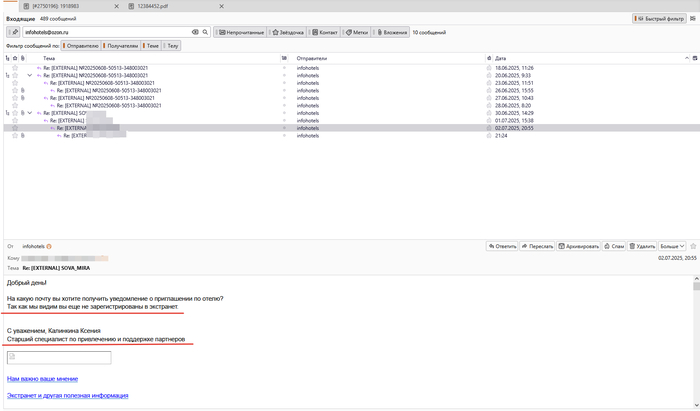700x411 pixels.
Task: Collapse the second message thread in the list
Action: tap(29, 75)
